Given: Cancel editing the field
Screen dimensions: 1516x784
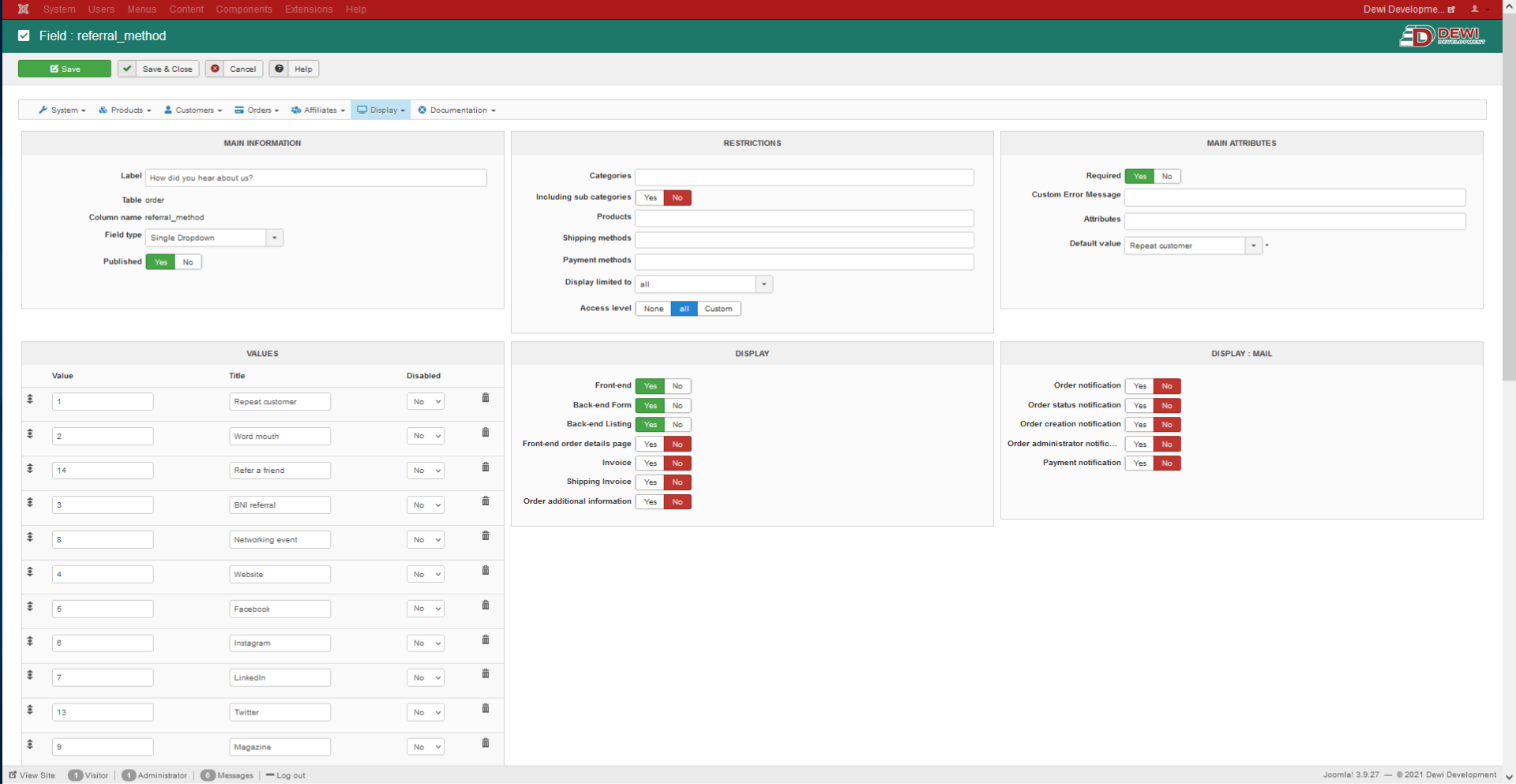Looking at the screenshot, I should [x=234, y=69].
